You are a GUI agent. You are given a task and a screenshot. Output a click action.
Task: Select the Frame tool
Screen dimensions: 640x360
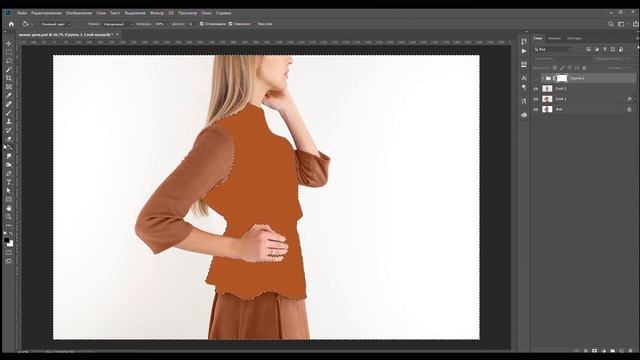tap(9, 87)
